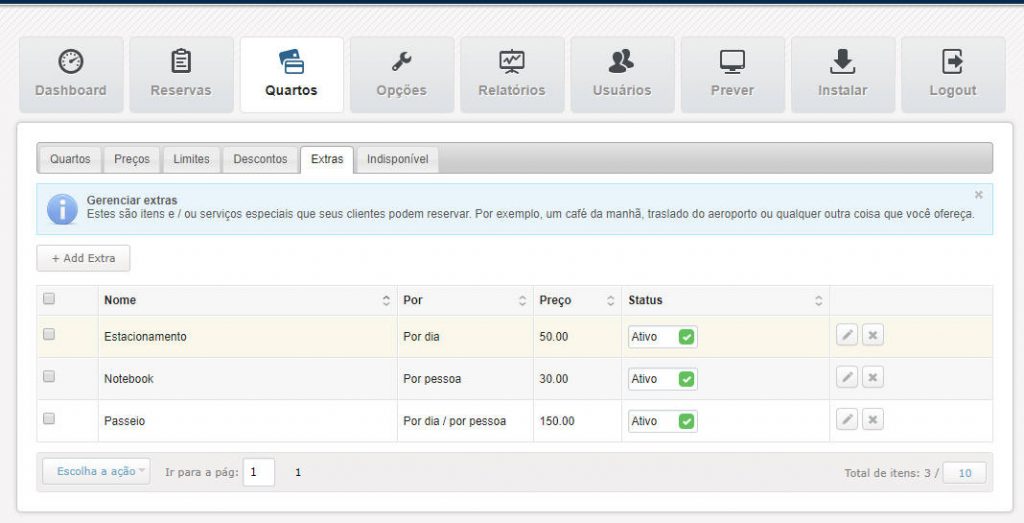This screenshot has width=1024, height=523.
Task: Toggle select-all checkbox in table header
Action: [49, 298]
